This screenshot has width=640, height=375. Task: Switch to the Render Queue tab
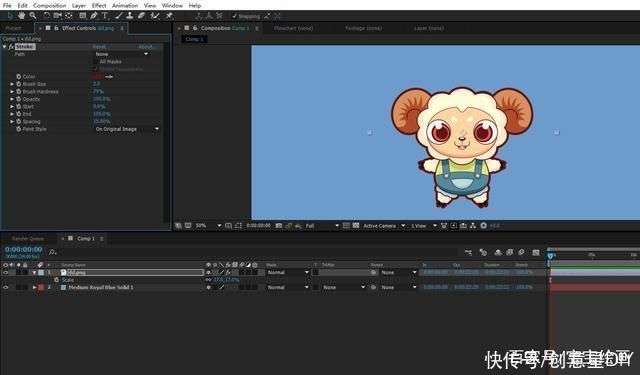pyautogui.click(x=28, y=239)
